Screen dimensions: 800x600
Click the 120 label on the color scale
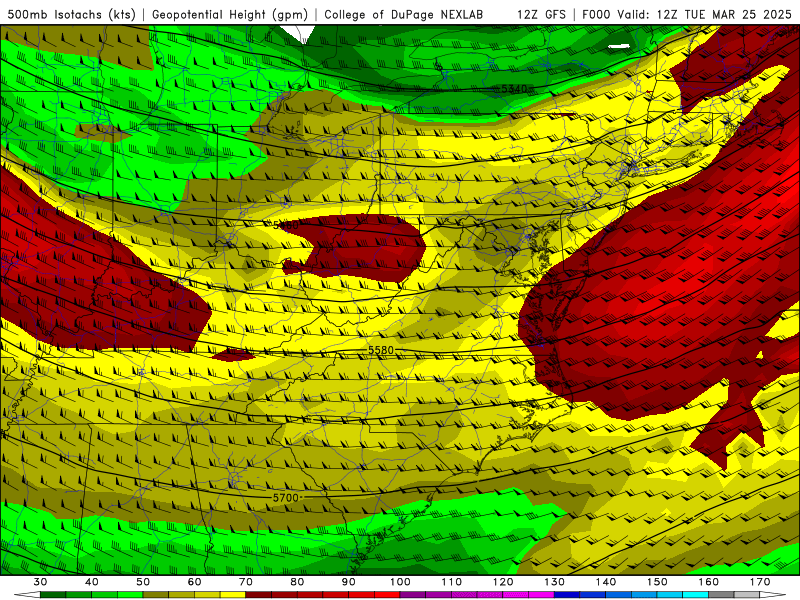tap(503, 582)
